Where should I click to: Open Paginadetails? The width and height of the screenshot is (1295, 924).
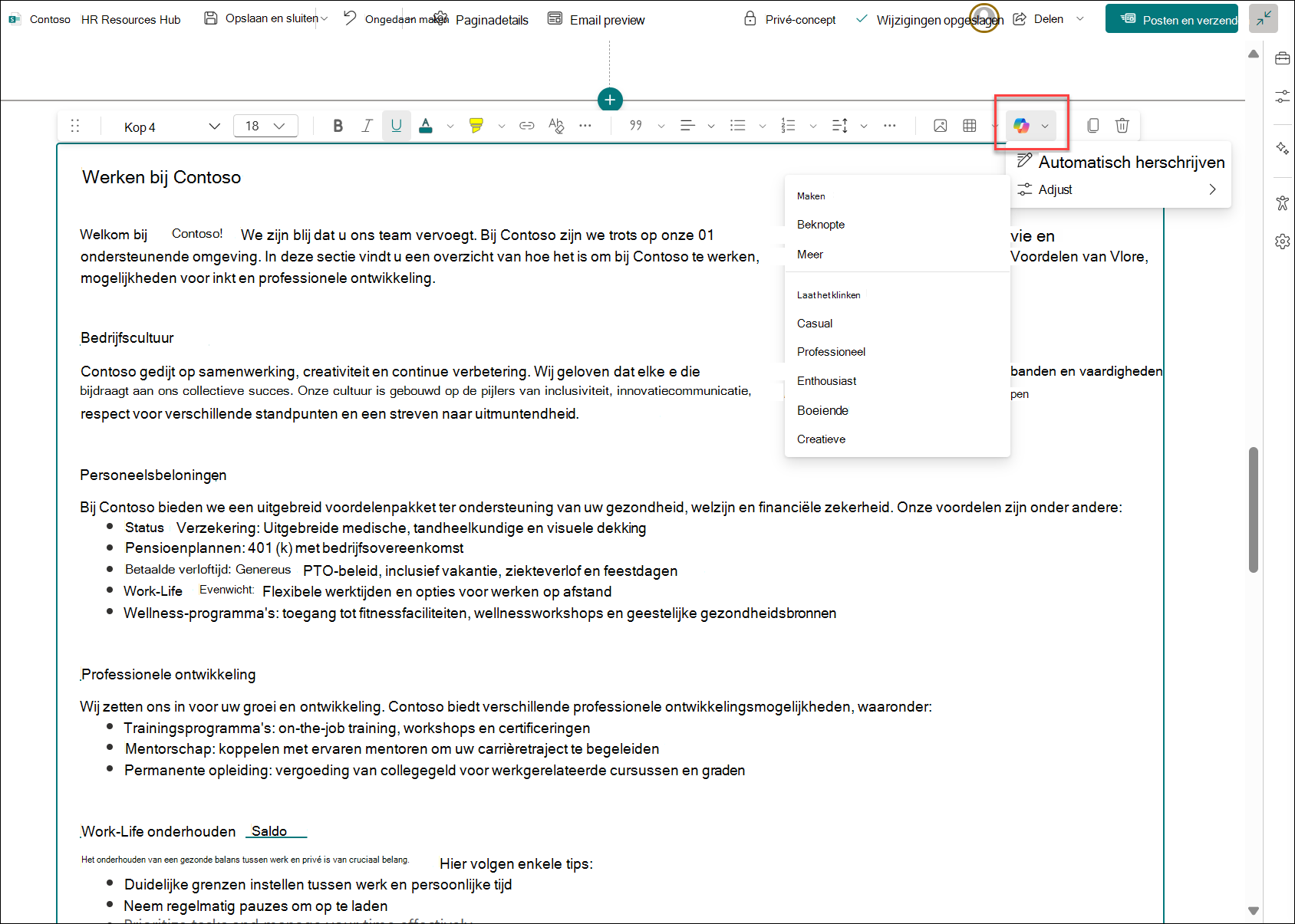click(482, 19)
